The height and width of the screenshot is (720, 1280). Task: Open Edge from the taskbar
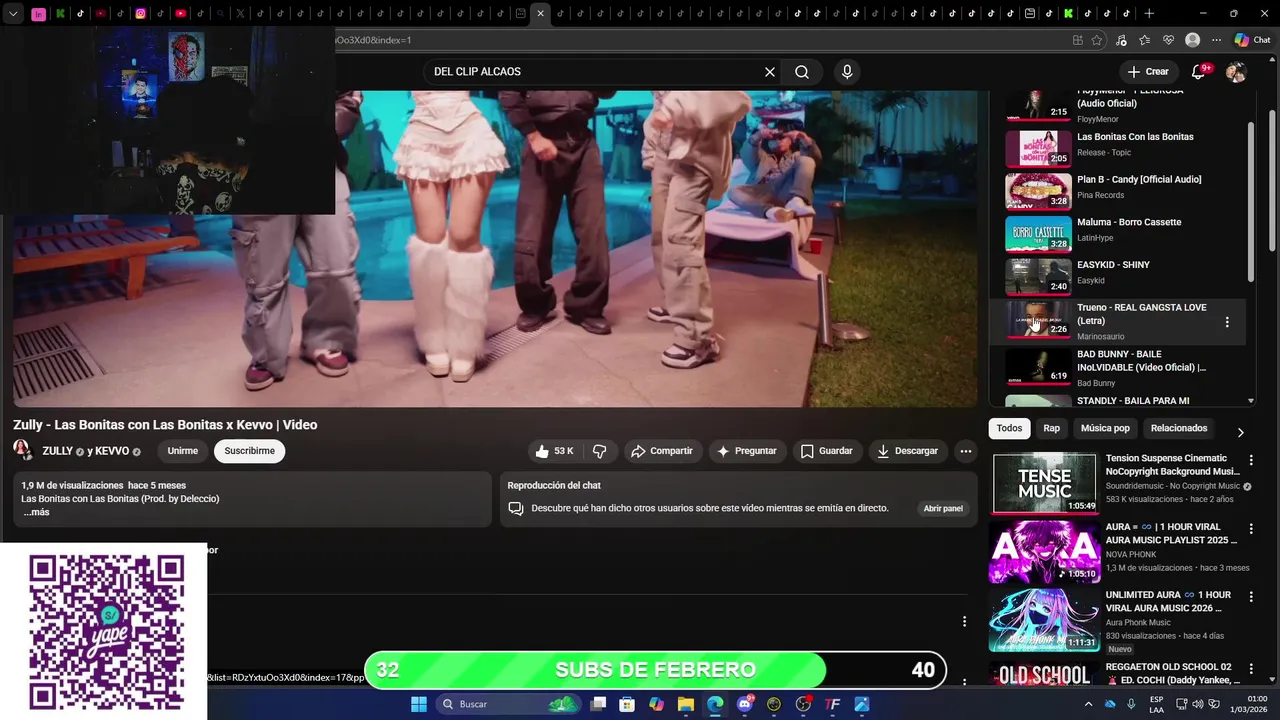[715, 704]
